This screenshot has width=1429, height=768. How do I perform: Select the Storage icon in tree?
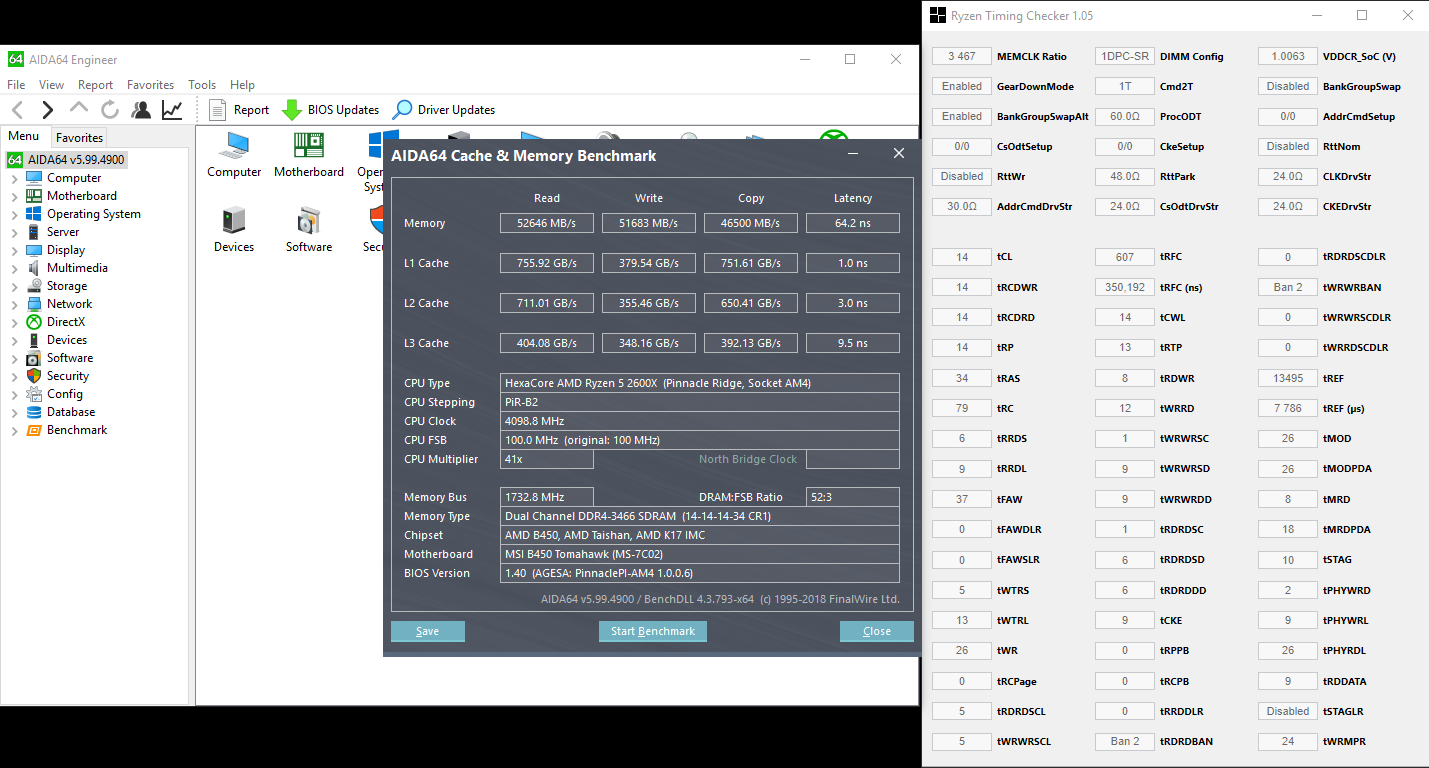(34, 286)
